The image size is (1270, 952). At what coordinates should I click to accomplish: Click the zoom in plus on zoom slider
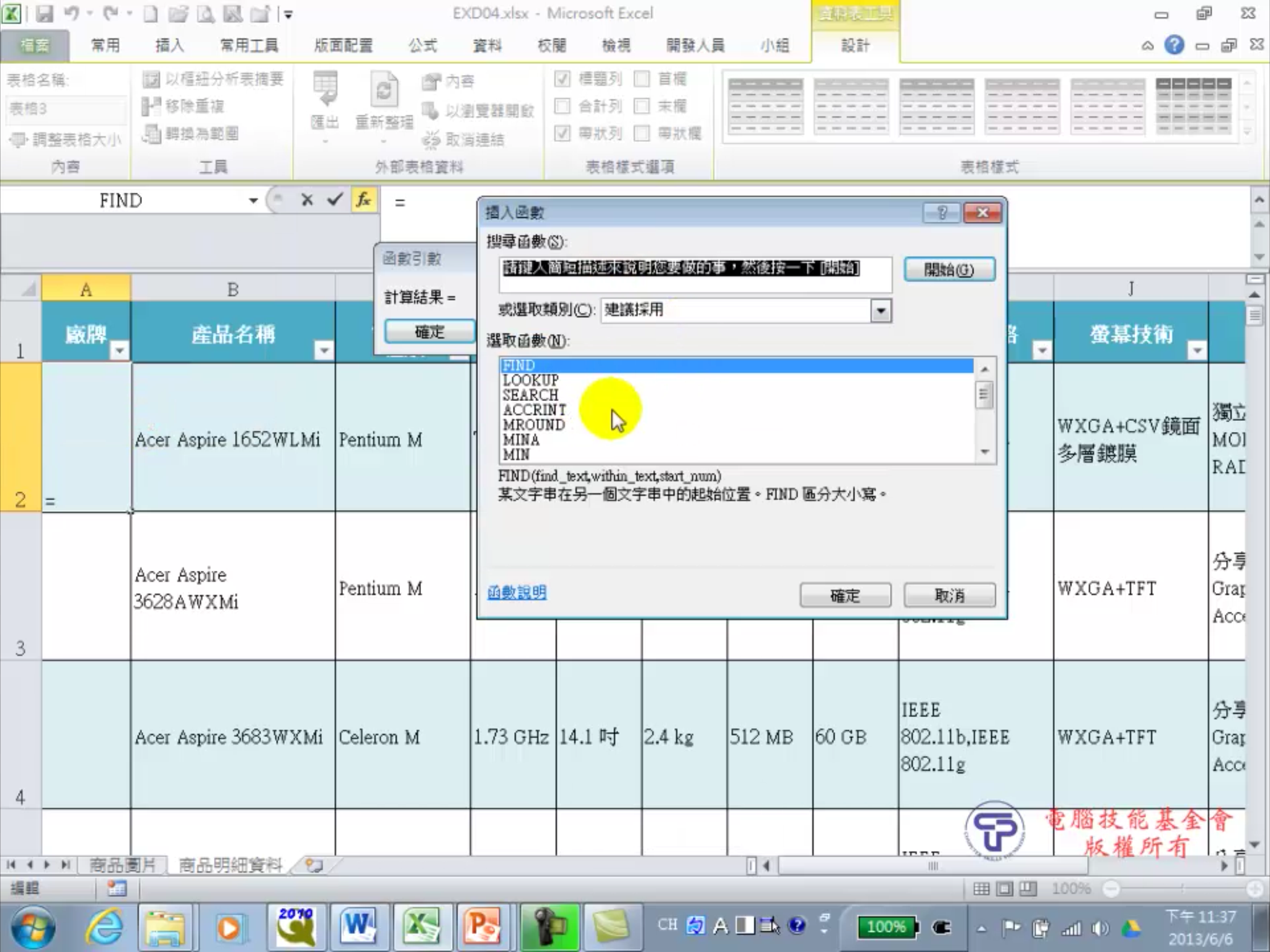click(x=1254, y=889)
